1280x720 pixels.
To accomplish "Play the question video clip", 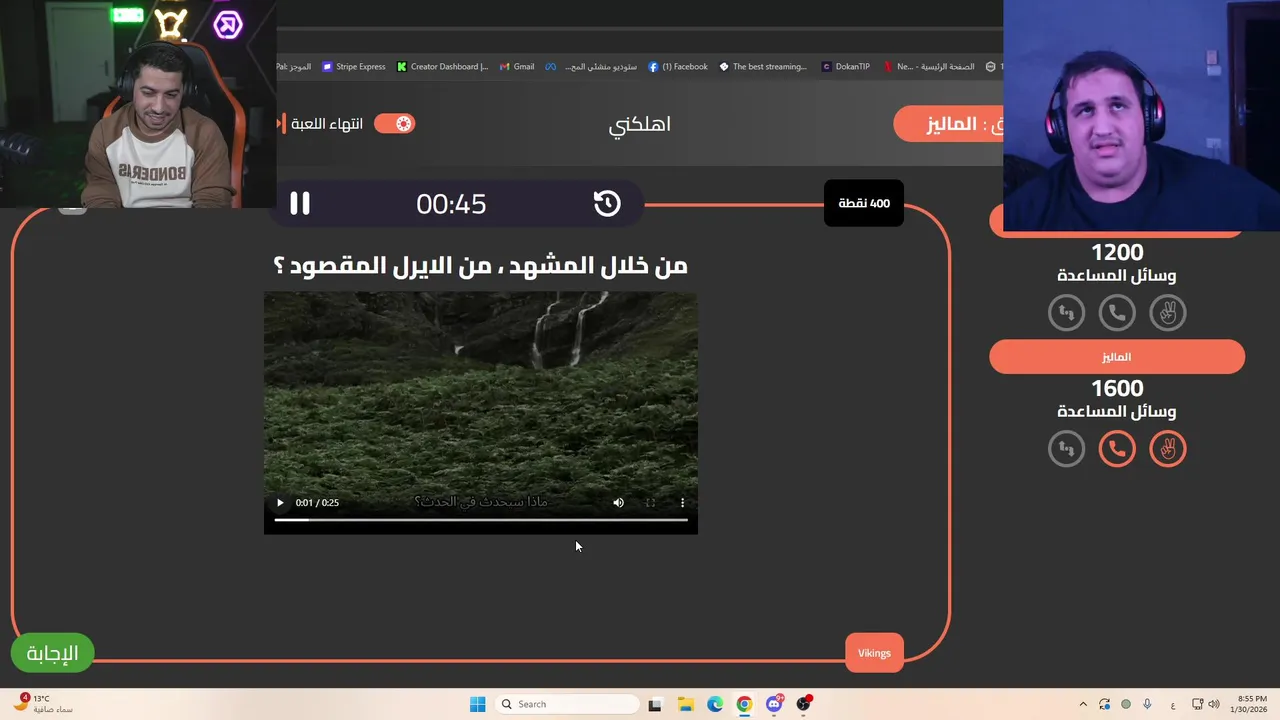I will coord(280,503).
